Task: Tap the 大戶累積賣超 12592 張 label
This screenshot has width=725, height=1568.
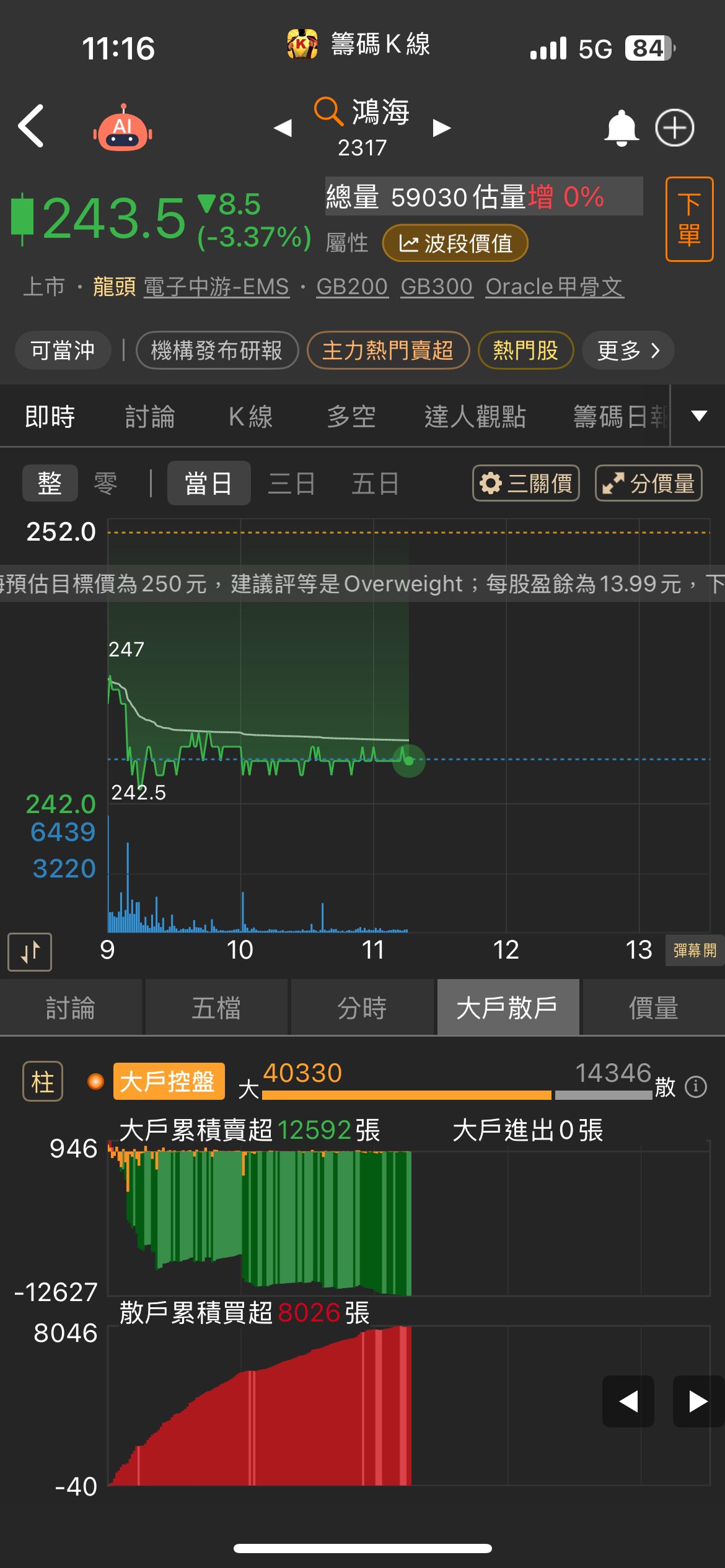Action: (x=249, y=1130)
